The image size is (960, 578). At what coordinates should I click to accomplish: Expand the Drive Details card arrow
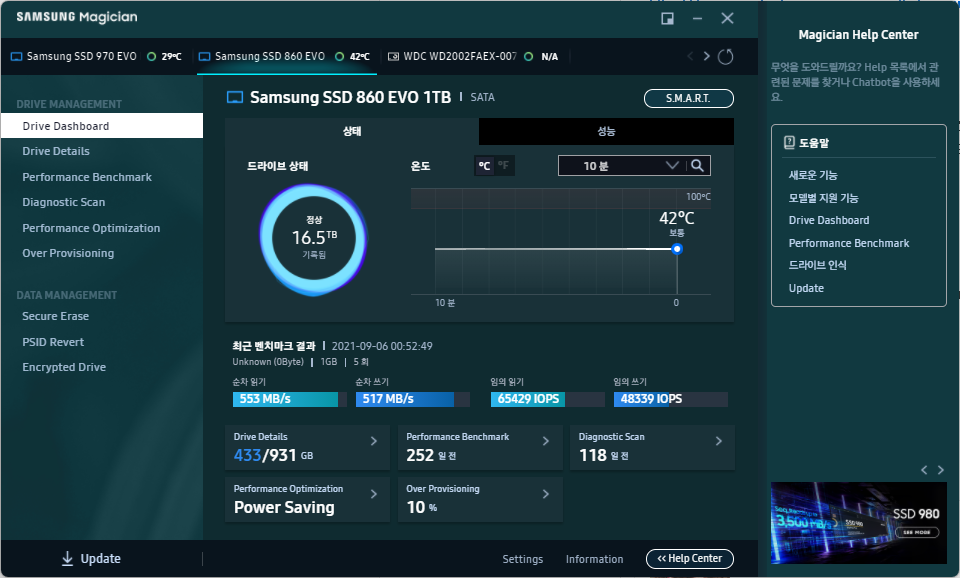373,441
